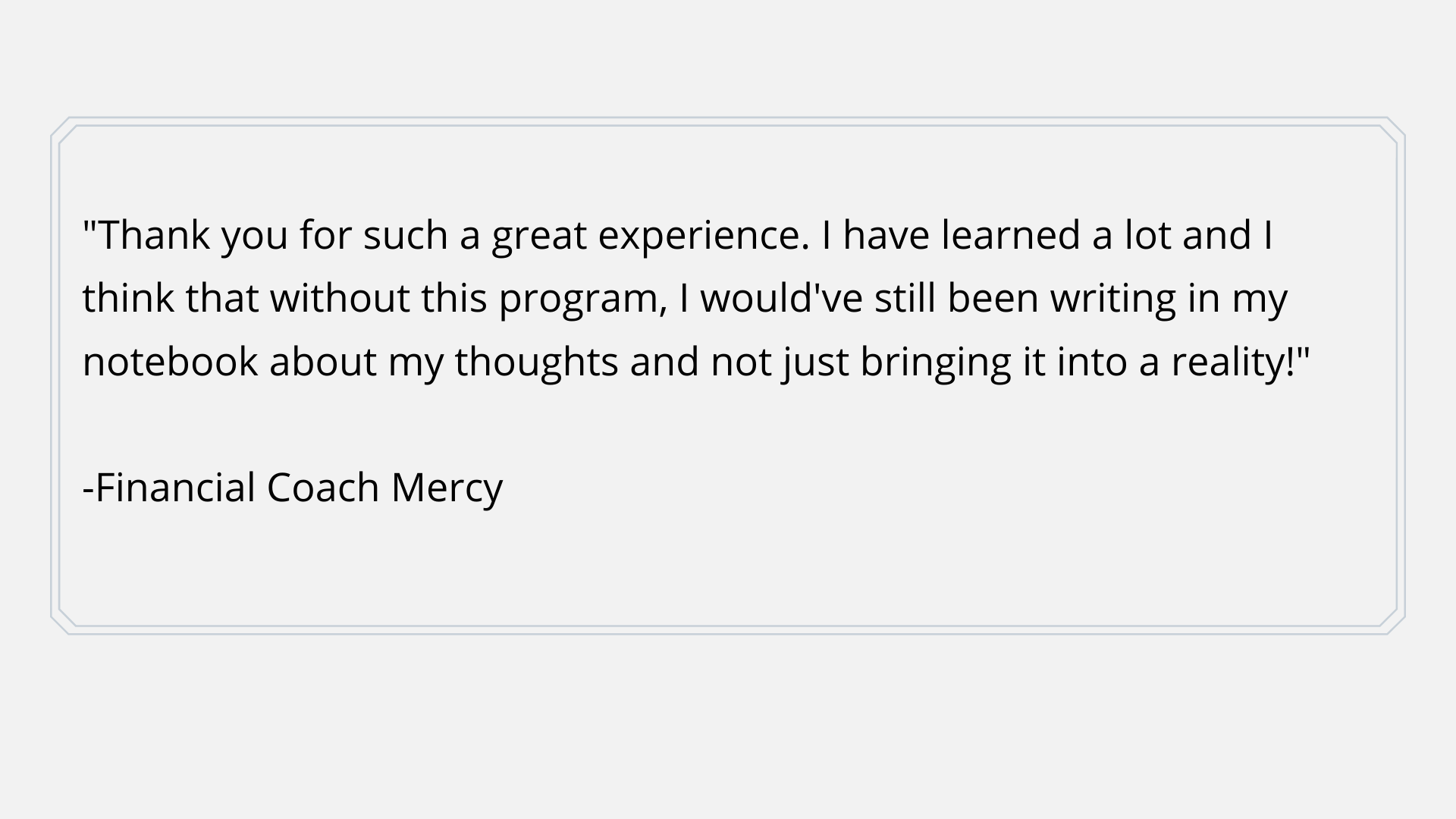Click the "-Financial Coach Mercy" attribution line
The width and height of the screenshot is (1456, 819).
(x=293, y=487)
